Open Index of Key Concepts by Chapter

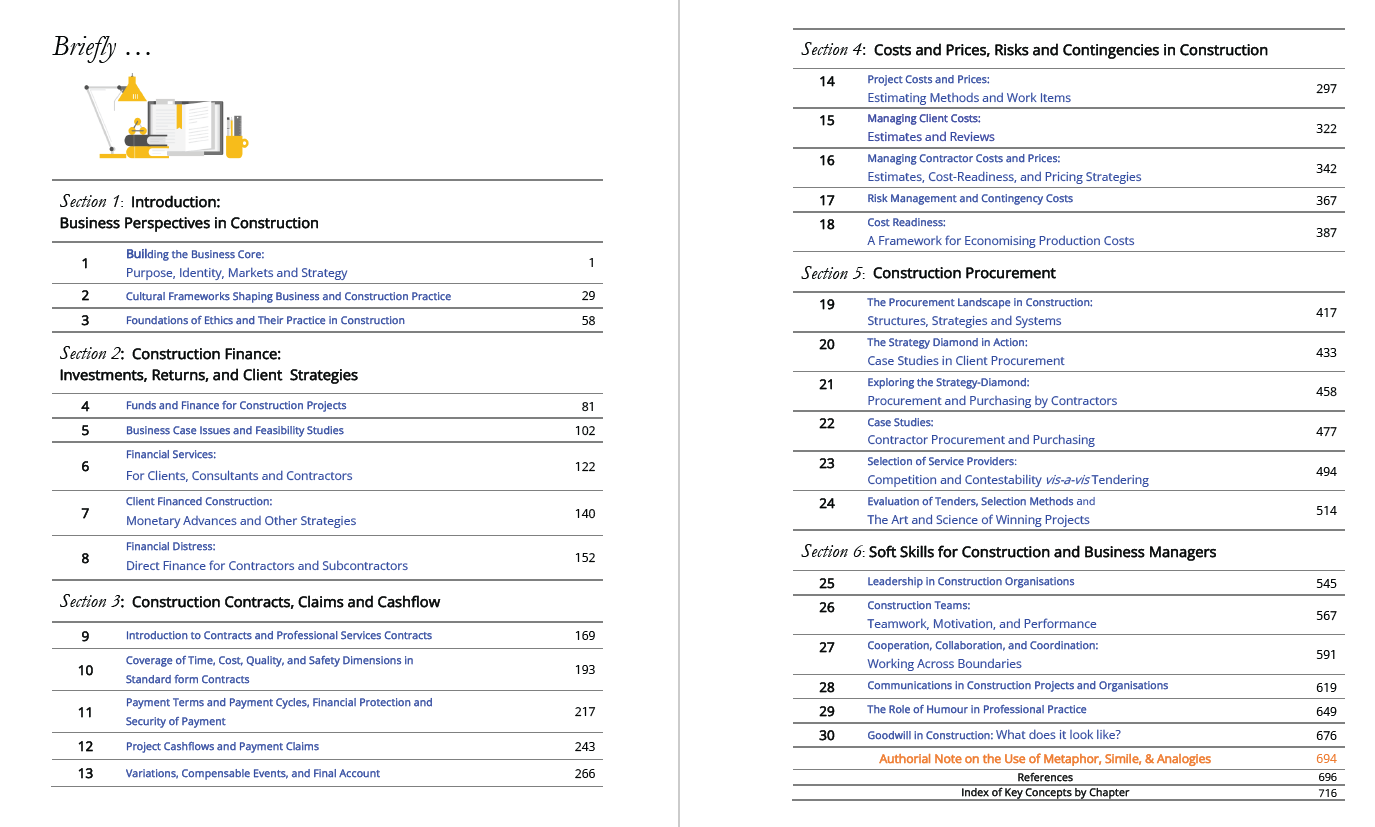pos(1044,793)
